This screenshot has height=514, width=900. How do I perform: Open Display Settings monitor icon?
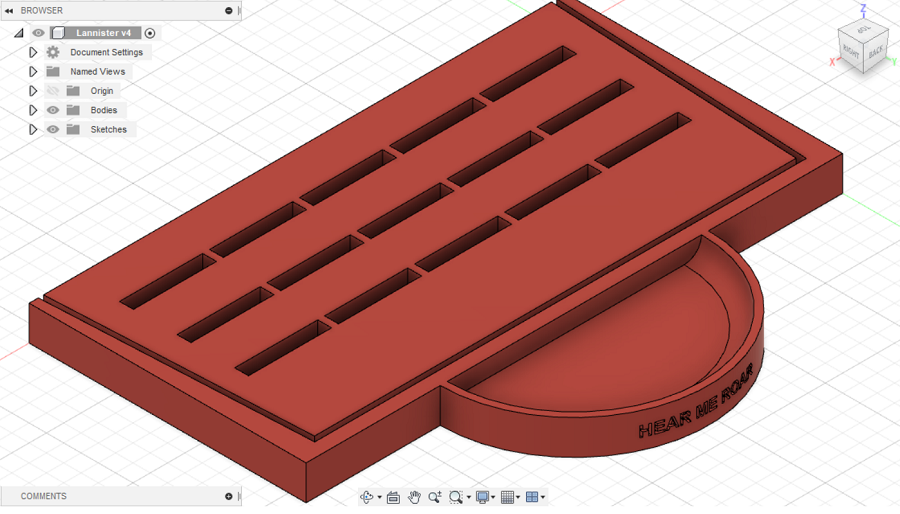(x=482, y=497)
